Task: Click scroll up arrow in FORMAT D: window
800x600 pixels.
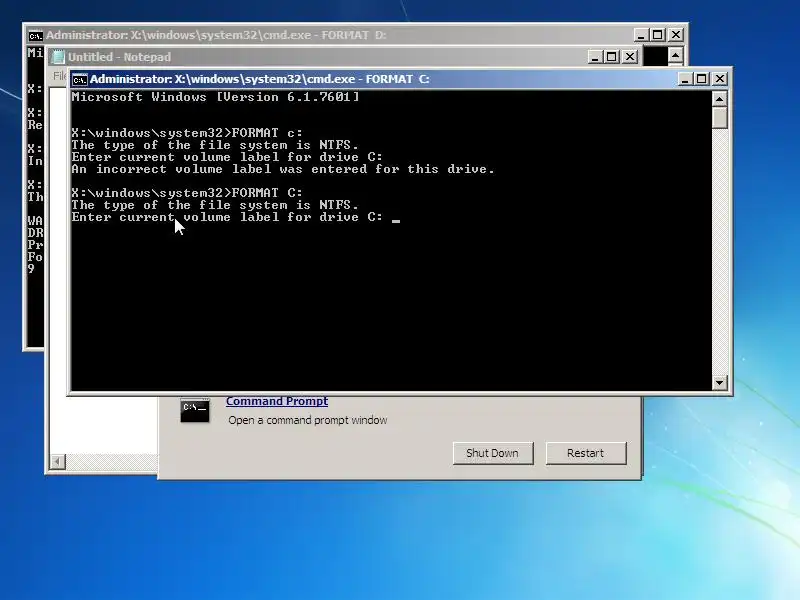Action: 676,55
